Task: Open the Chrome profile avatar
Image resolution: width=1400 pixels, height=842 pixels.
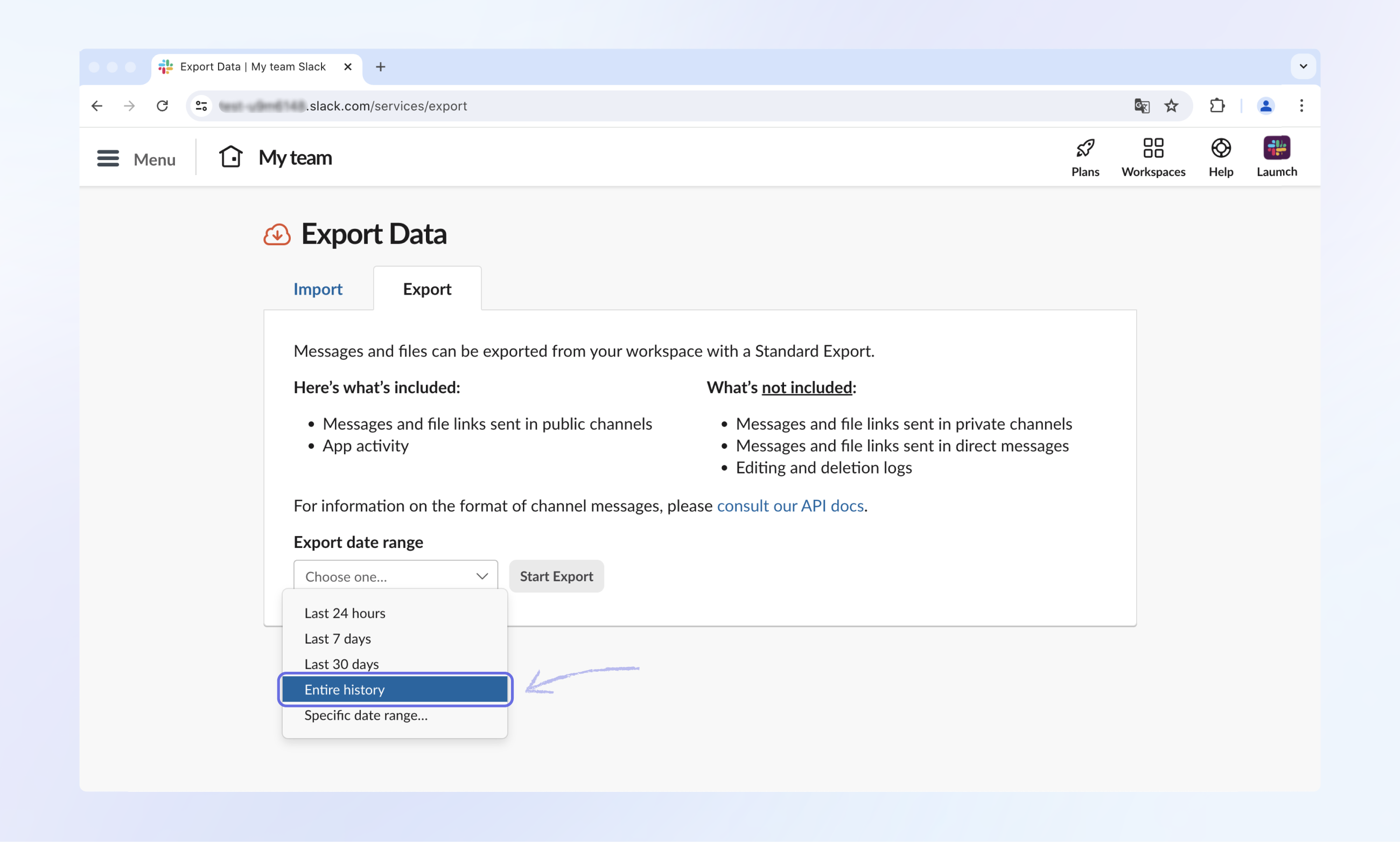Action: click(x=1265, y=106)
